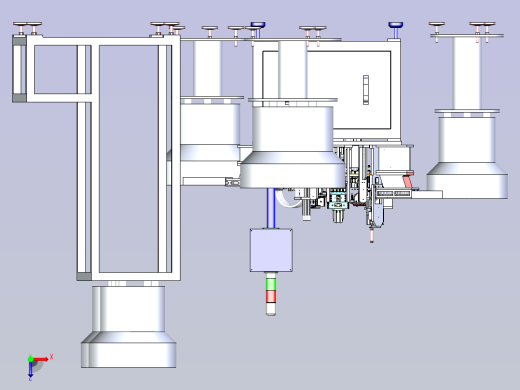The height and width of the screenshot is (390, 520).
Task: Select the green segment of signal tower light
Action: pos(271,284)
